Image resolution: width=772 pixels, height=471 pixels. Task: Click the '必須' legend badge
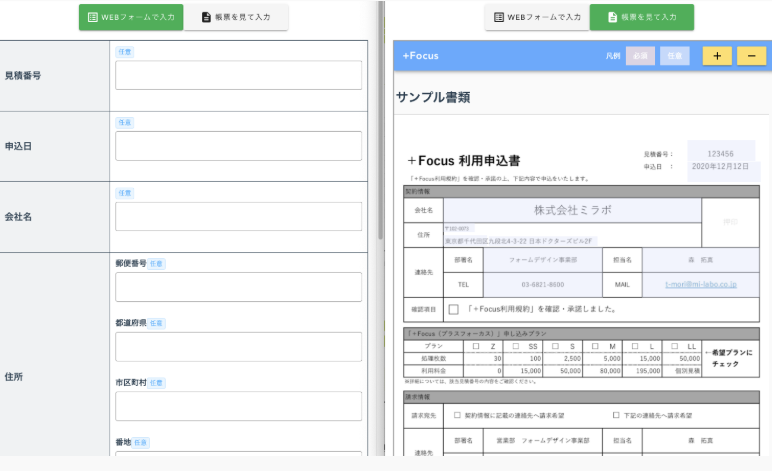pos(640,57)
